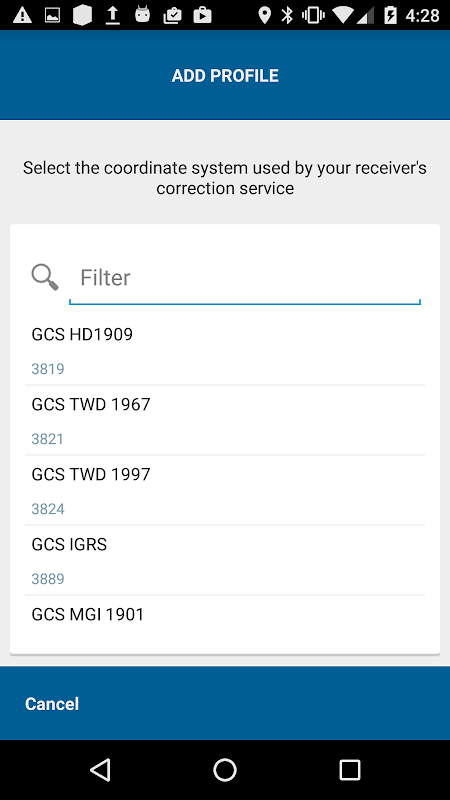450x800 pixels.
Task: Tap the Android debug notification icon
Action: [142, 15]
